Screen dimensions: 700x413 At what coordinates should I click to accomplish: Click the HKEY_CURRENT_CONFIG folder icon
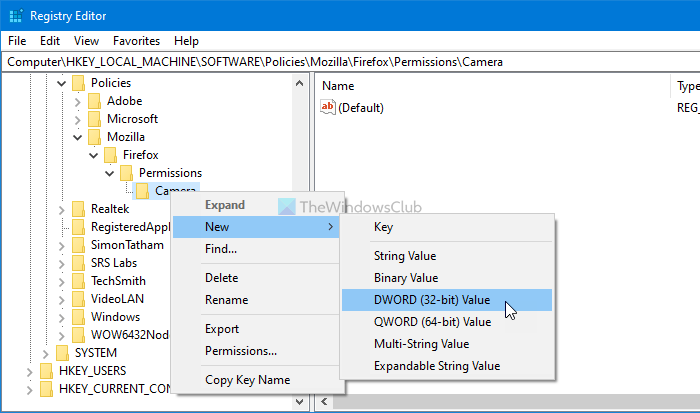tap(46, 389)
